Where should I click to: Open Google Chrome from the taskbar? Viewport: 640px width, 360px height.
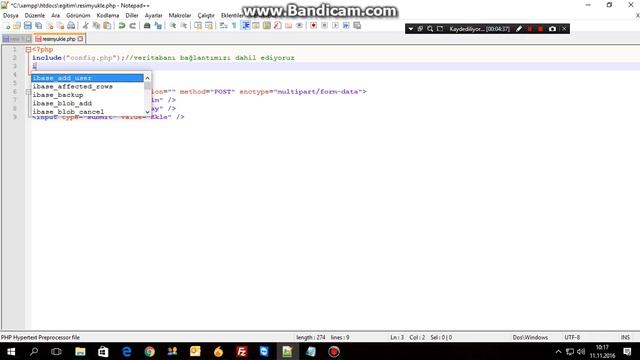tap(149, 351)
